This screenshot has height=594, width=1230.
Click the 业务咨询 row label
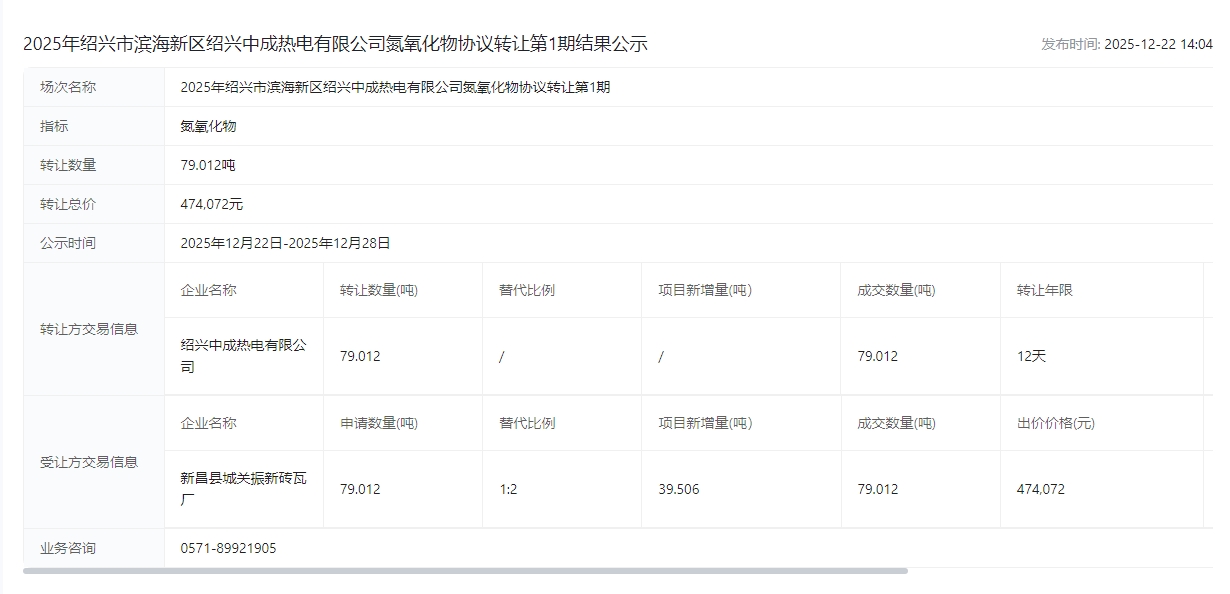[x=68, y=548]
